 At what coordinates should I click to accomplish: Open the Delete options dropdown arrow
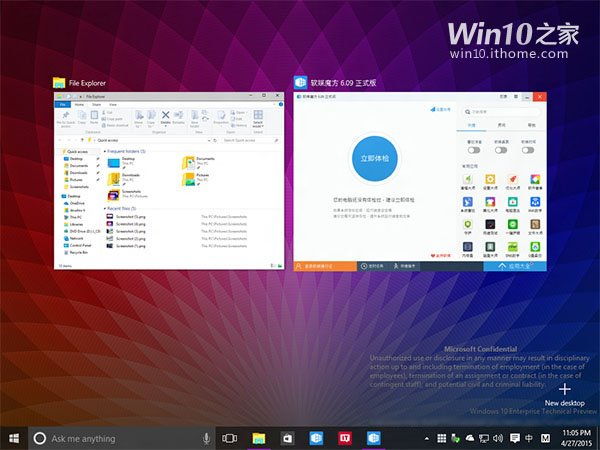click(x=165, y=126)
